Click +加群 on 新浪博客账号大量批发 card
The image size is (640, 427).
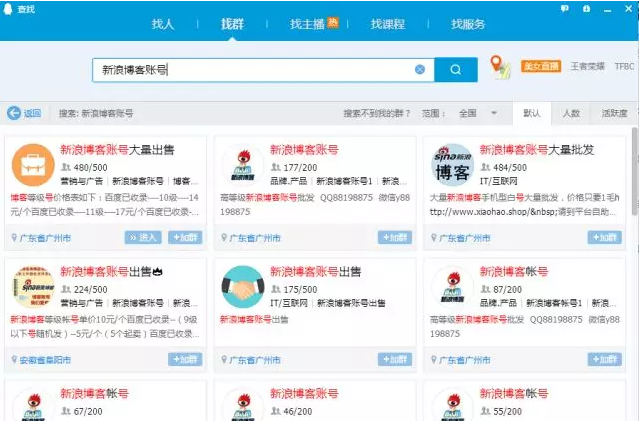pyautogui.click(x=604, y=237)
